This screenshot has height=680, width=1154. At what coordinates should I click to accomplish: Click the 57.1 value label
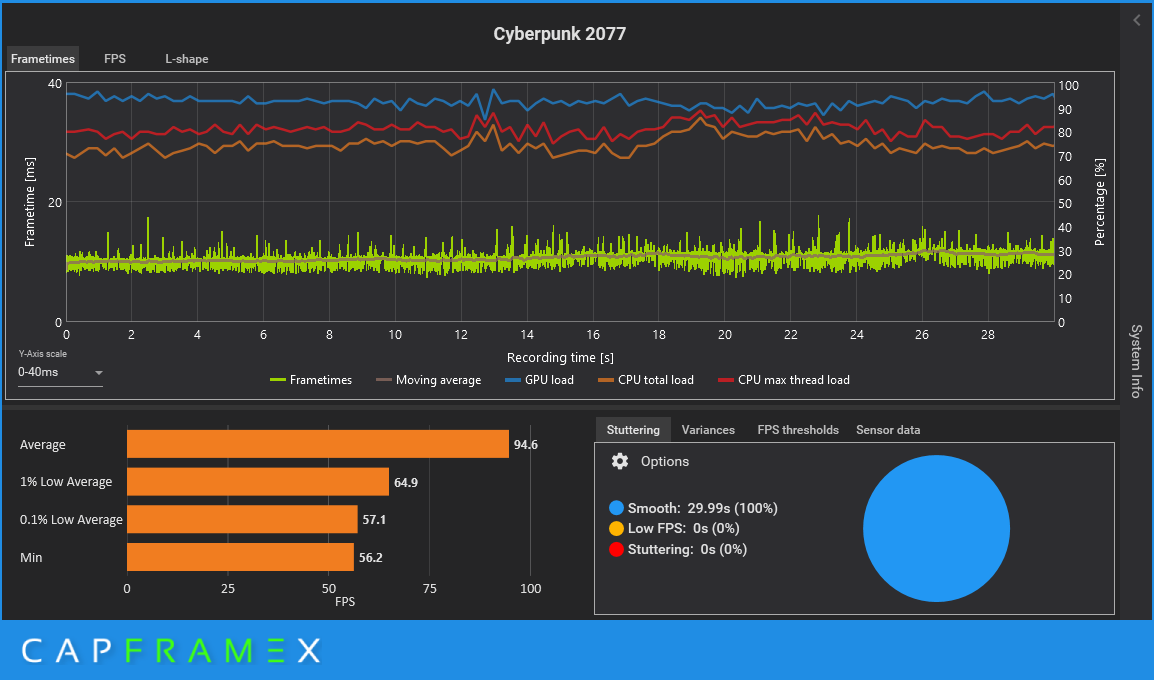(x=374, y=520)
